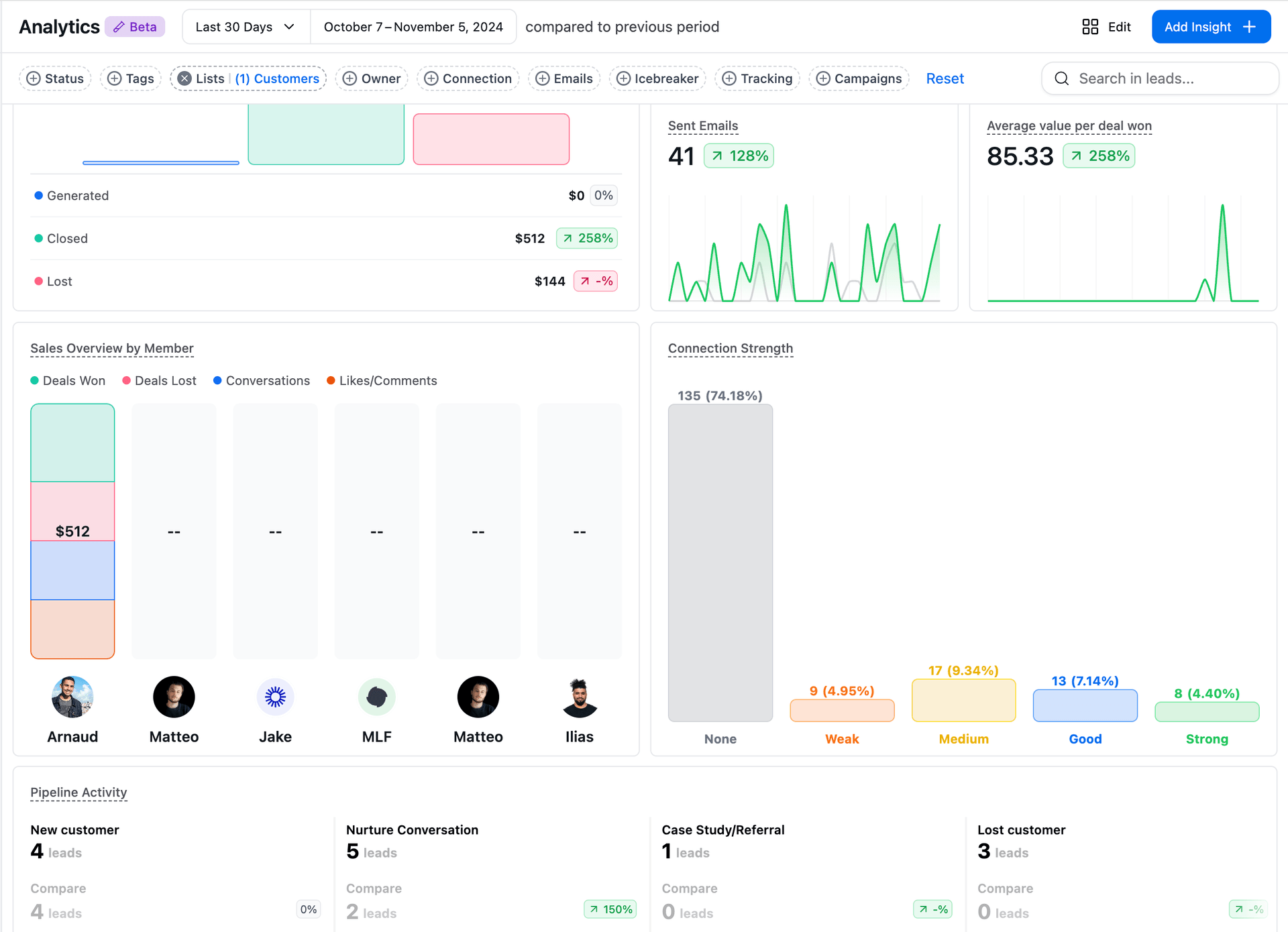Screen dimensions: 1288x932
Task: Toggle the Likes/Comments legend item
Action: tap(382, 381)
